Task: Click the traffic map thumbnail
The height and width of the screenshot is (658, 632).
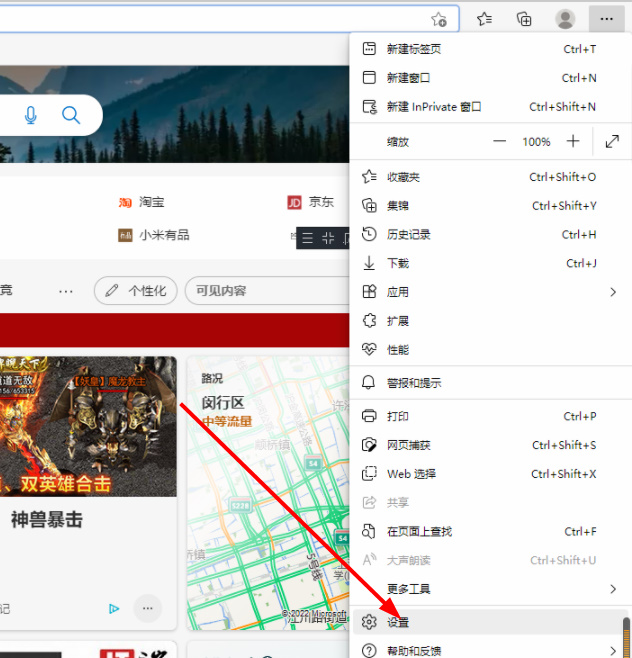Action: point(268,493)
